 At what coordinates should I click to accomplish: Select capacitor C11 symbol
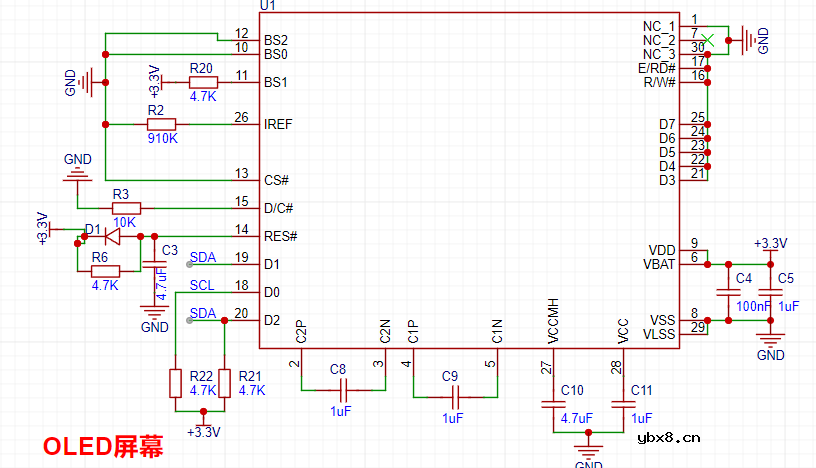coord(623,405)
